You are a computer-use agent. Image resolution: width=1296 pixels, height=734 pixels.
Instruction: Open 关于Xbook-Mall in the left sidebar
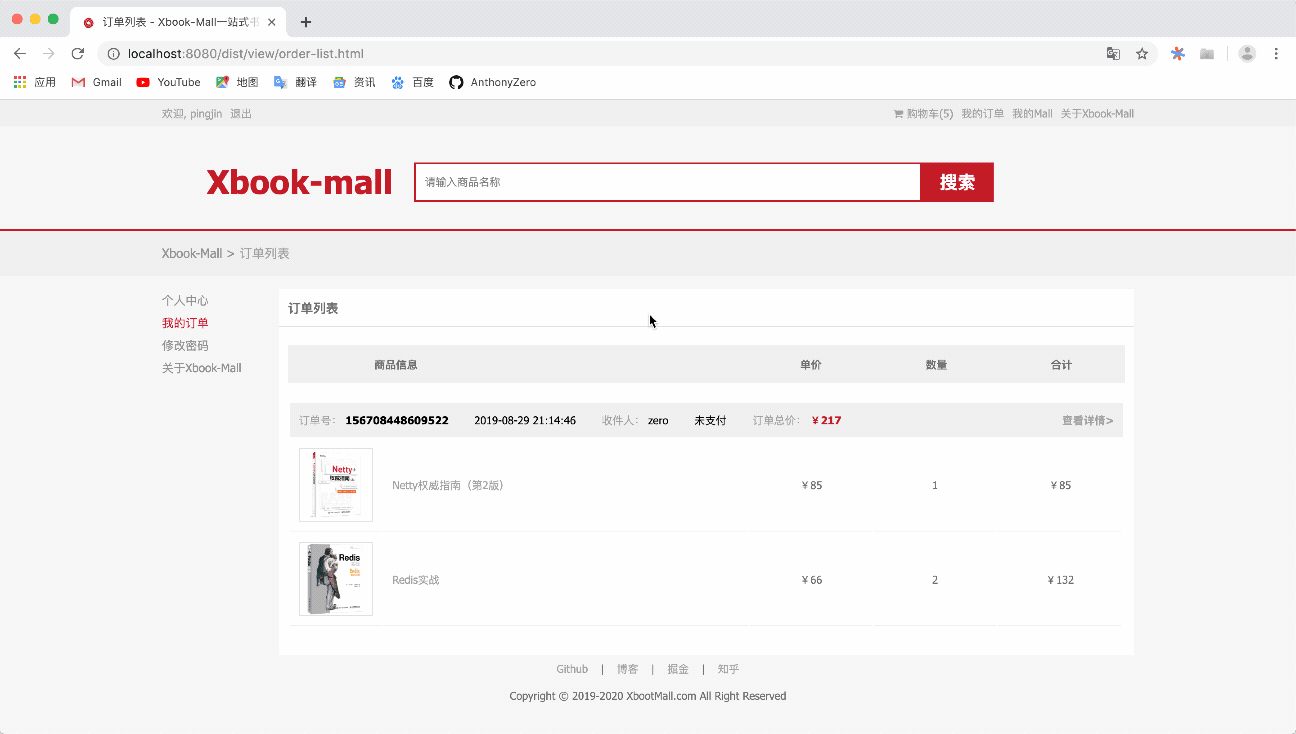tap(202, 368)
